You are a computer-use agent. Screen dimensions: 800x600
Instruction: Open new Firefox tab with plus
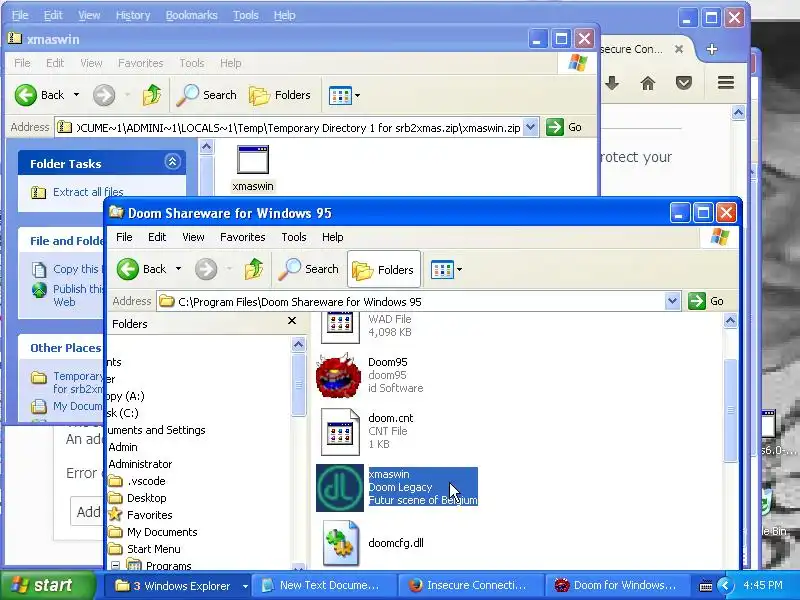pyautogui.click(x=712, y=49)
